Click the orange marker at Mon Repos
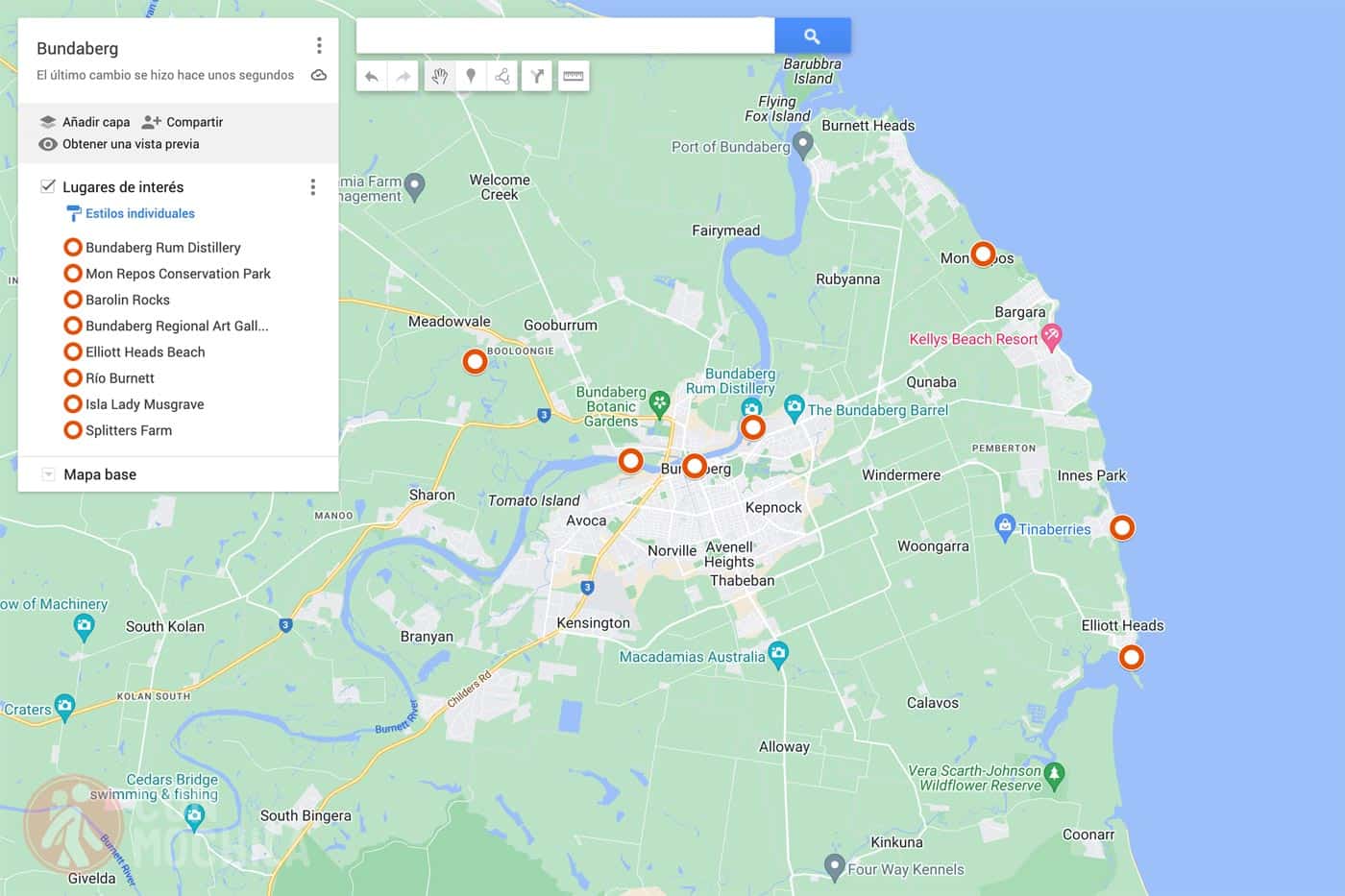The height and width of the screenshot is (896, 1345). 982,254
